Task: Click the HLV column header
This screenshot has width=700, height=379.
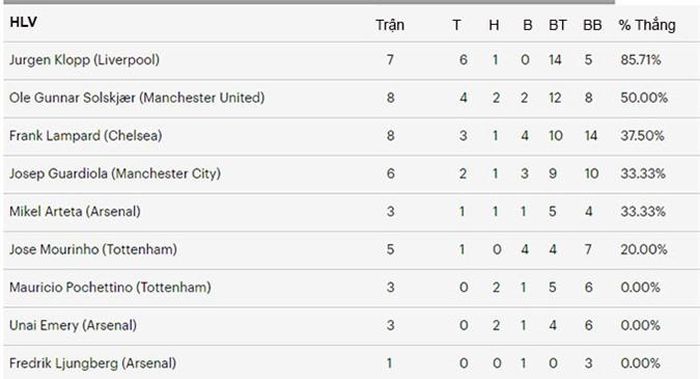Action: pos(23,22)
